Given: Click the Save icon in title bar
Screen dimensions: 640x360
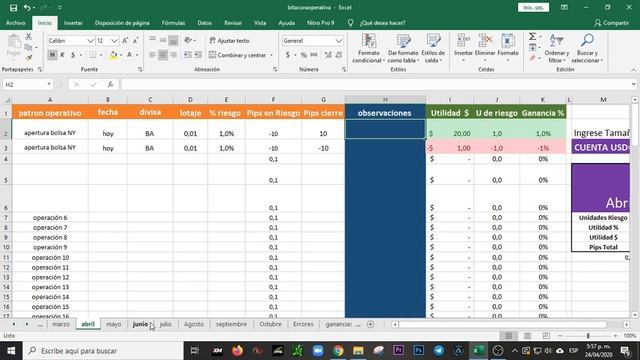Looking at the screenshot, I should tap(13, 8).
